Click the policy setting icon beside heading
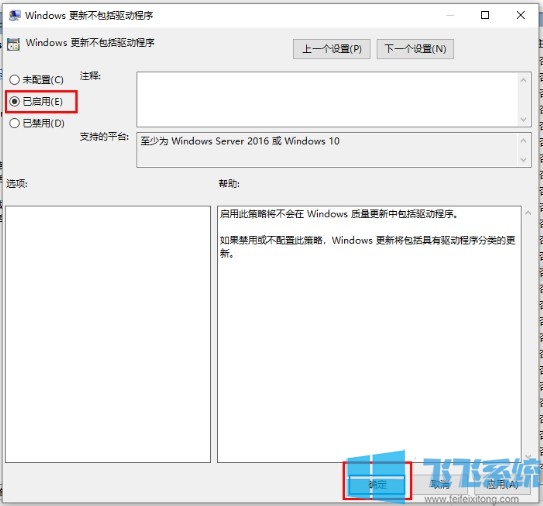The image size is (543, 506). pos(14,44)
